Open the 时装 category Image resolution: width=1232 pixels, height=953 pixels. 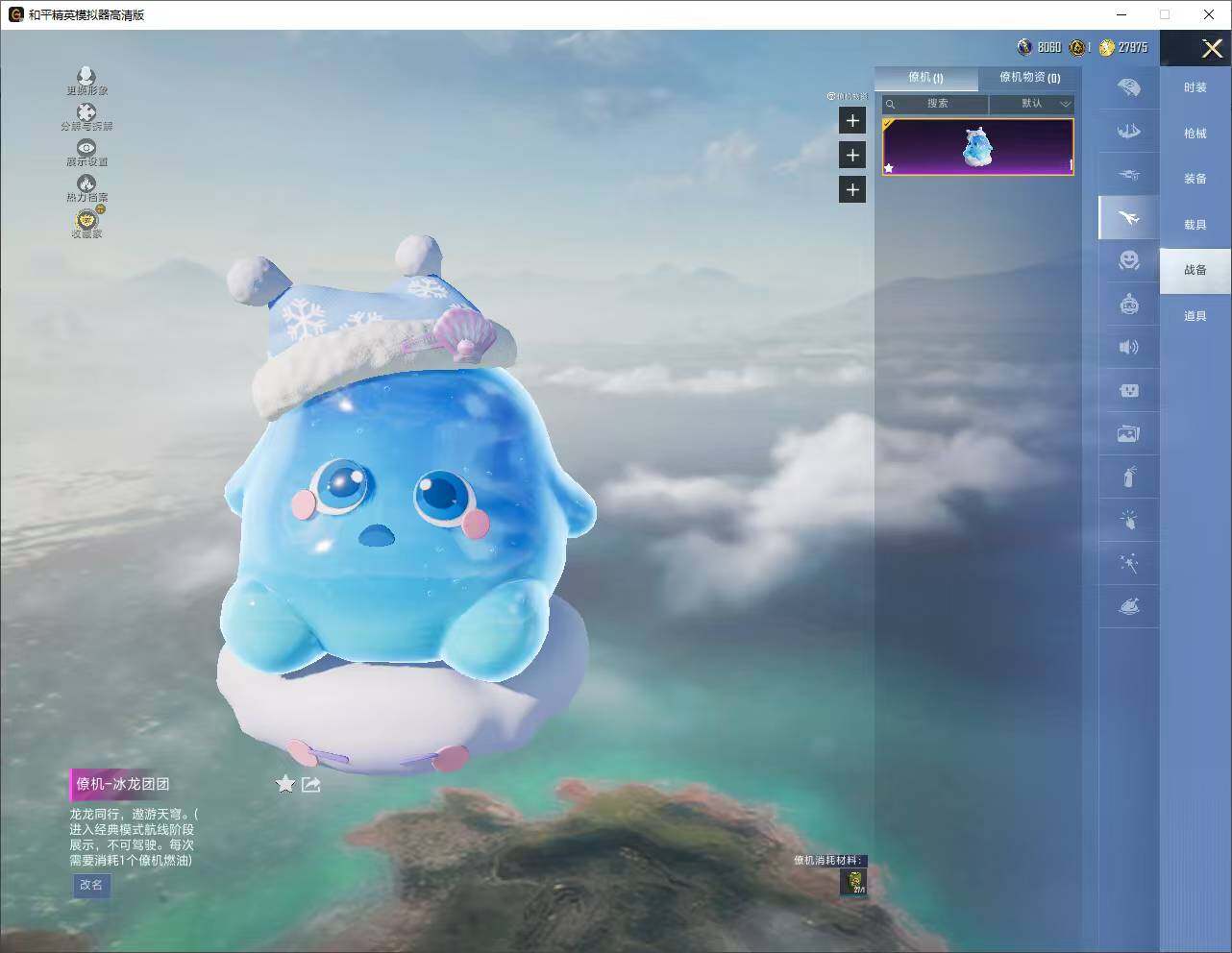click(x=1195, y=87)
